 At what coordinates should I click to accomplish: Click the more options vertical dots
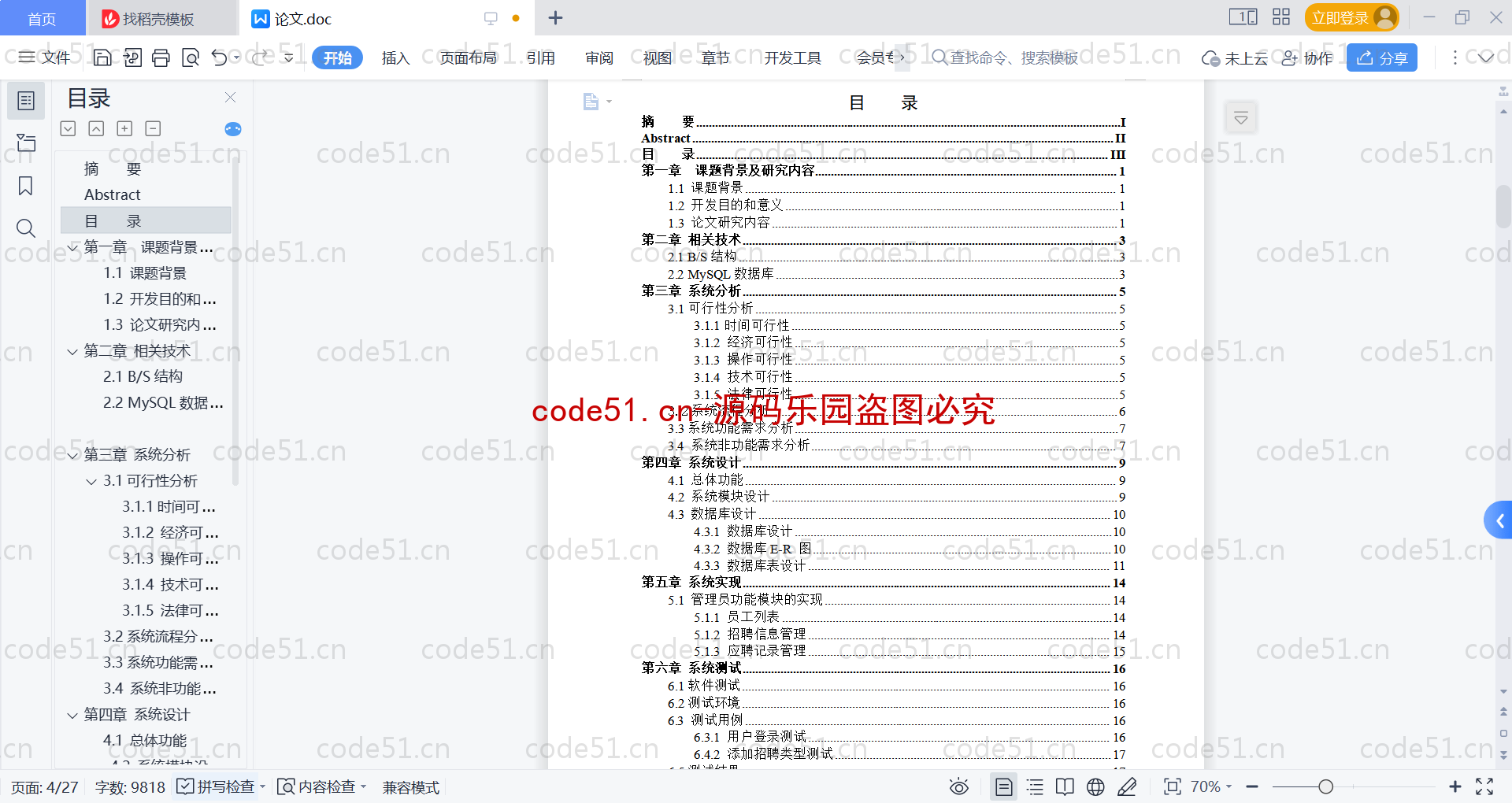point(1455,57)
